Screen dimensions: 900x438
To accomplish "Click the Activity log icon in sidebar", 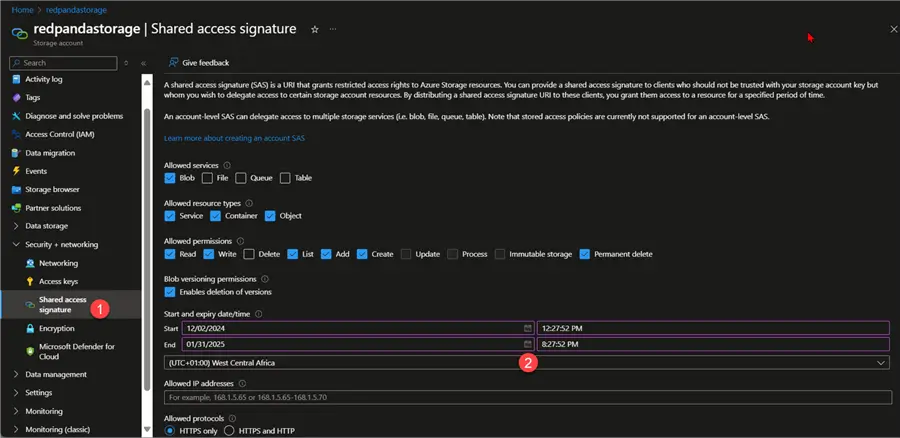I will tap(16, 79).
